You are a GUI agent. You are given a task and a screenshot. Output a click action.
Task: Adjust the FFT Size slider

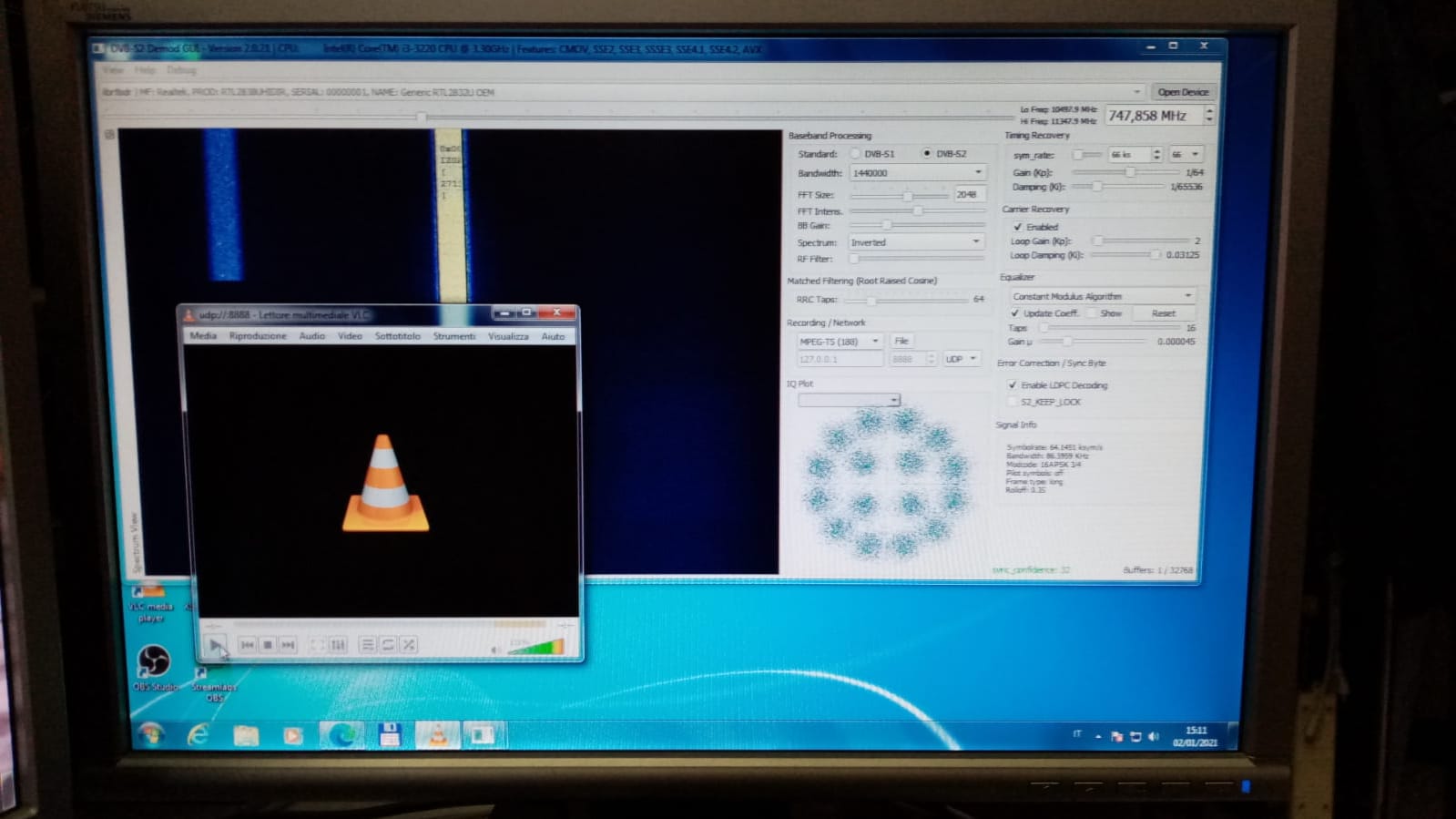tap(899, 195)
